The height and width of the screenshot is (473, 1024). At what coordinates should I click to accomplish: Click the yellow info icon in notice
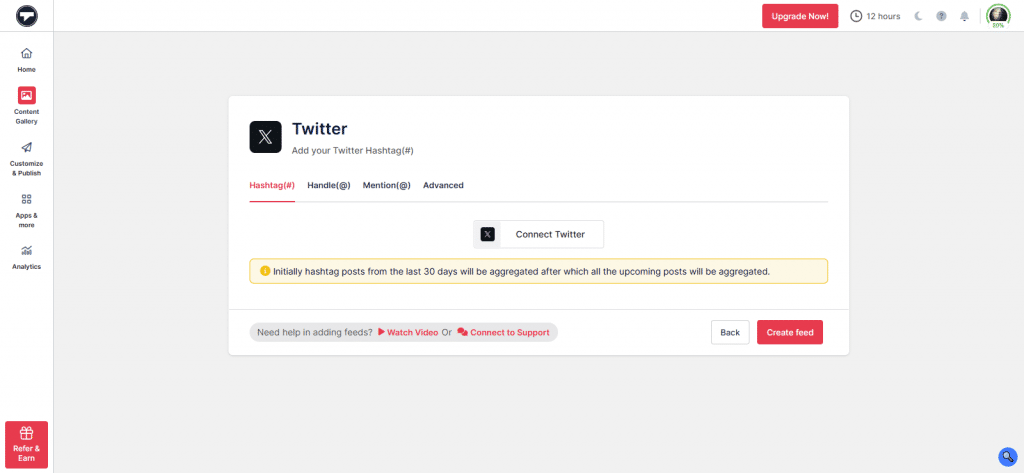pyautogui.click(x=265, y=270)
